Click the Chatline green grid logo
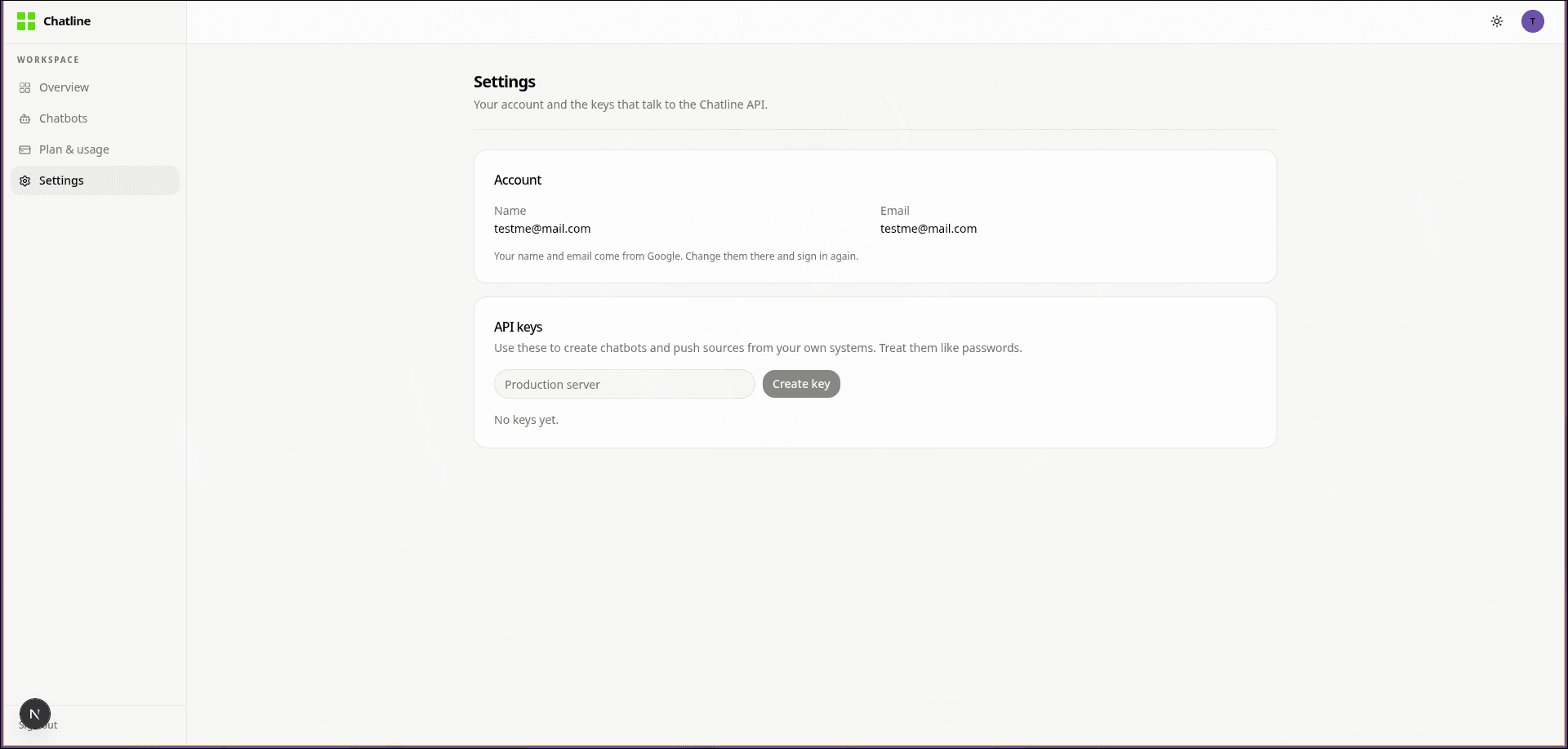Image resolution: width=1568 pixels, height=749 pixels. click(26, 21)
